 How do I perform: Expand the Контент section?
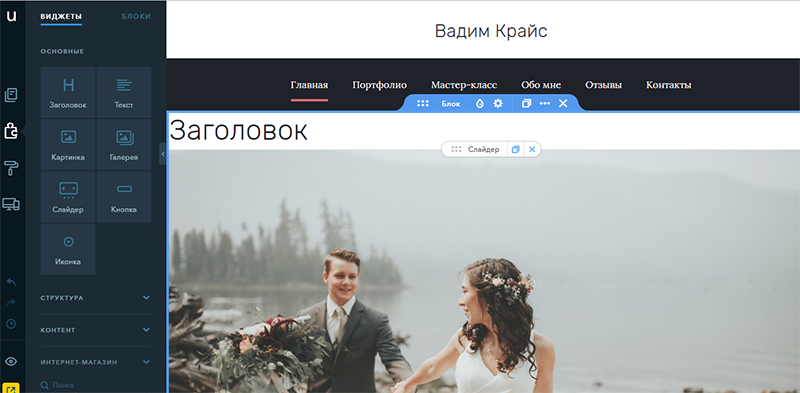click(x=96, y=330)
